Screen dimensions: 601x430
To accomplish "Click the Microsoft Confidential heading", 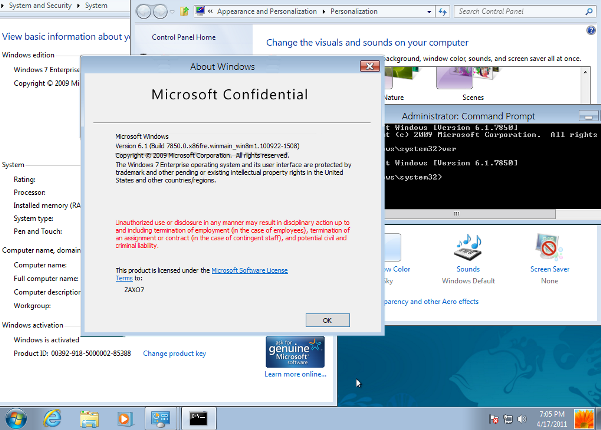I will click(230, 94).
